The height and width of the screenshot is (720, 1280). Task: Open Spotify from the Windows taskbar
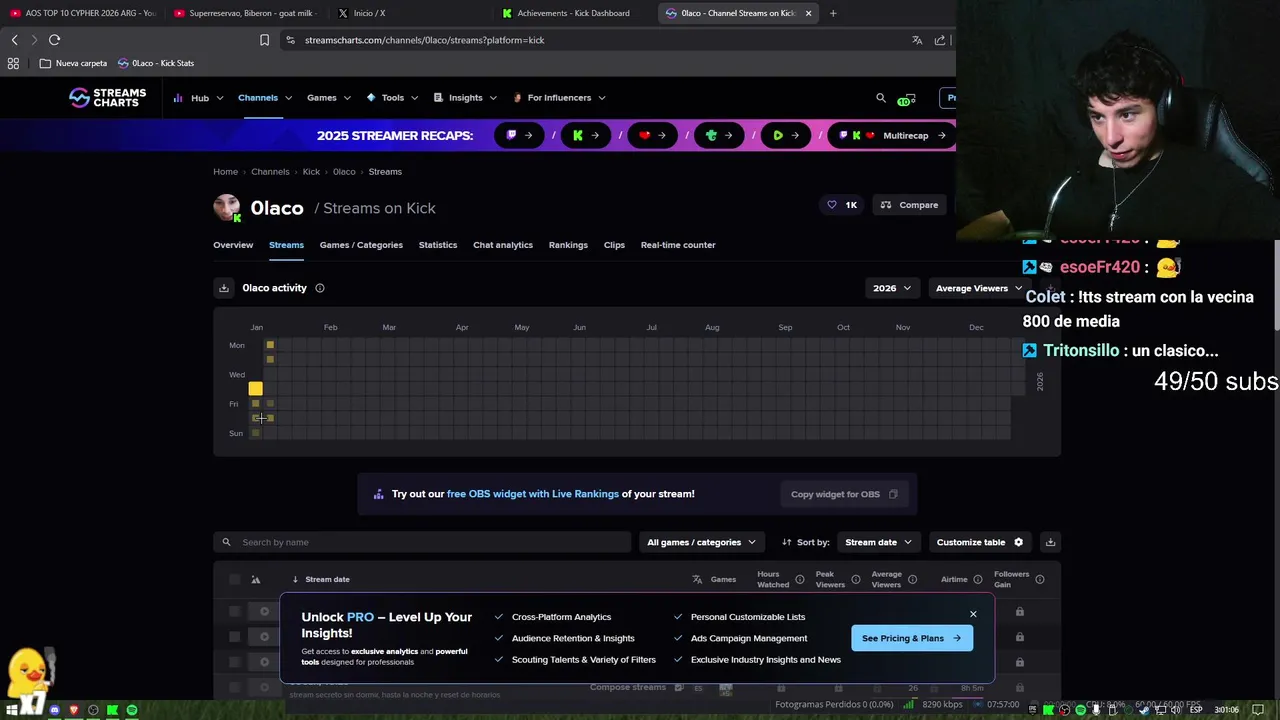131,710
